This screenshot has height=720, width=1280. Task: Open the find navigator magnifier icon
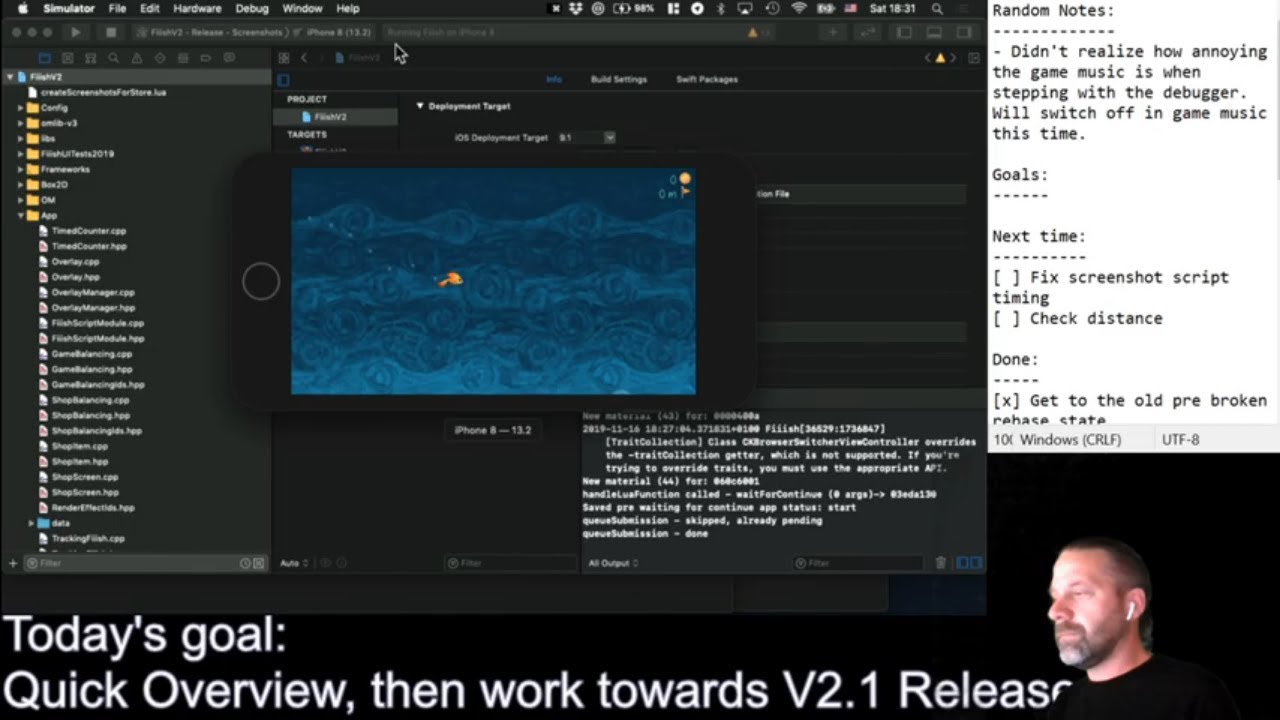pos(113,58)
